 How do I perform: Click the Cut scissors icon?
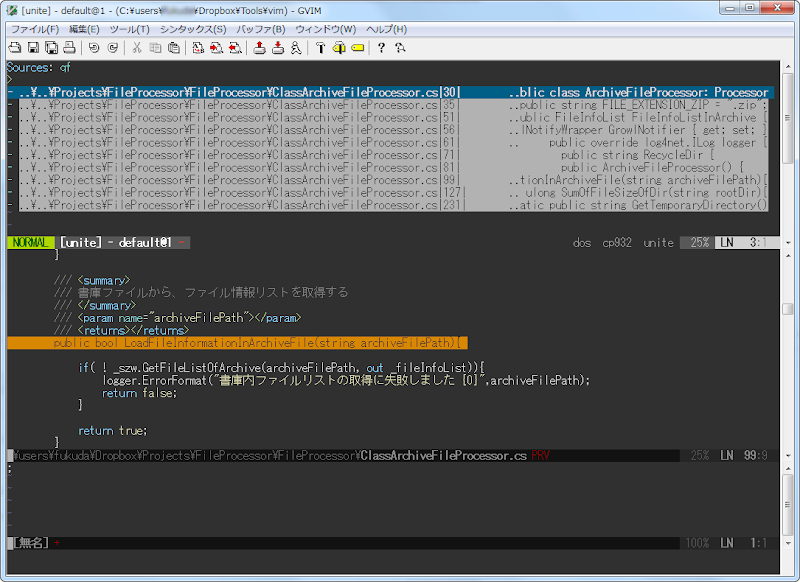coord(137,48)
